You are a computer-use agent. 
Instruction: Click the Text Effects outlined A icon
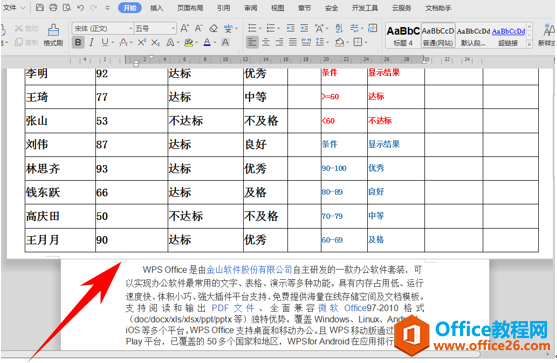(170, 43)
